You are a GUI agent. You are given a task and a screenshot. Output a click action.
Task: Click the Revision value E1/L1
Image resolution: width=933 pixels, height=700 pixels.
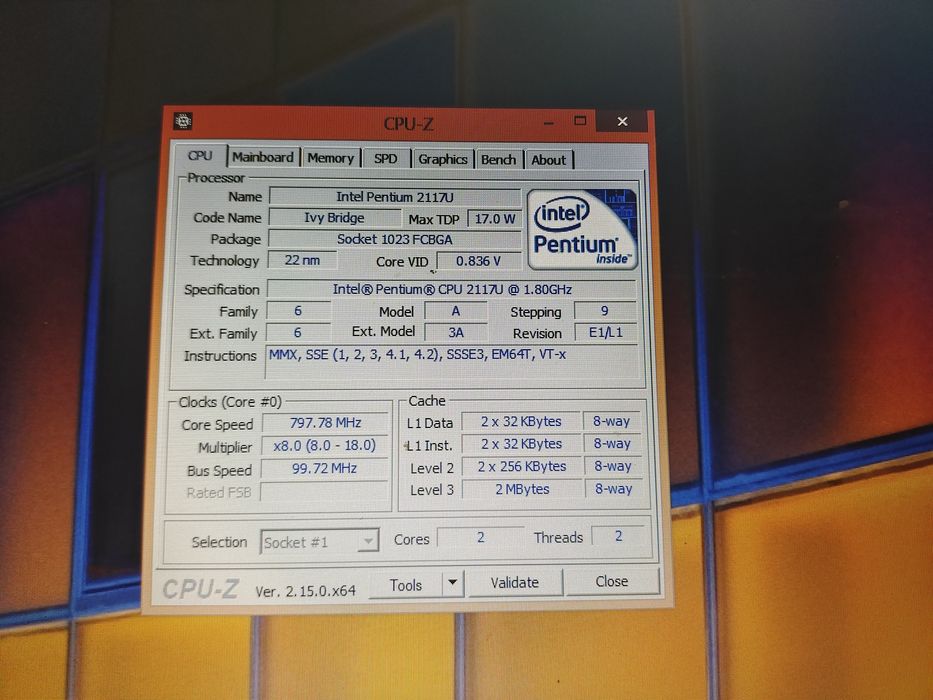[606, 332]
